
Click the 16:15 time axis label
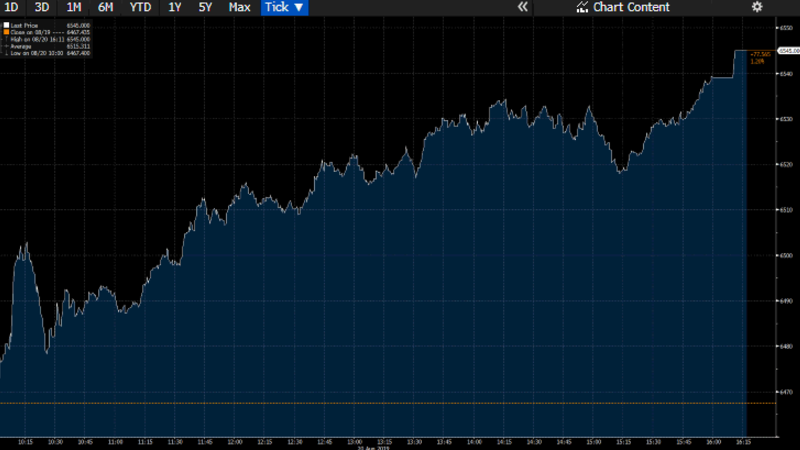(x=743, y=442)
